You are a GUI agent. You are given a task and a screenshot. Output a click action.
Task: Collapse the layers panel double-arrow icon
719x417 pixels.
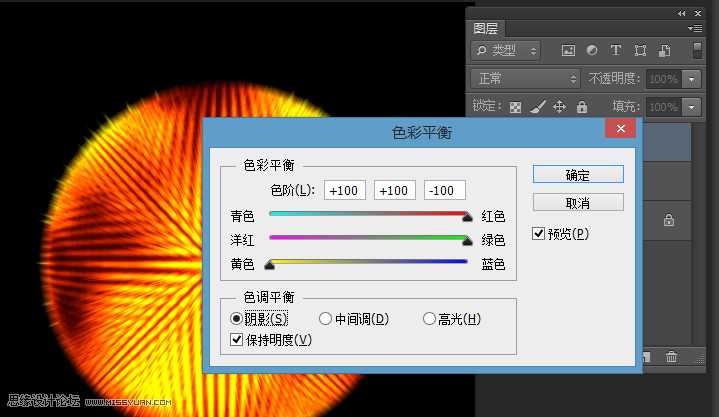pos(681,14)
